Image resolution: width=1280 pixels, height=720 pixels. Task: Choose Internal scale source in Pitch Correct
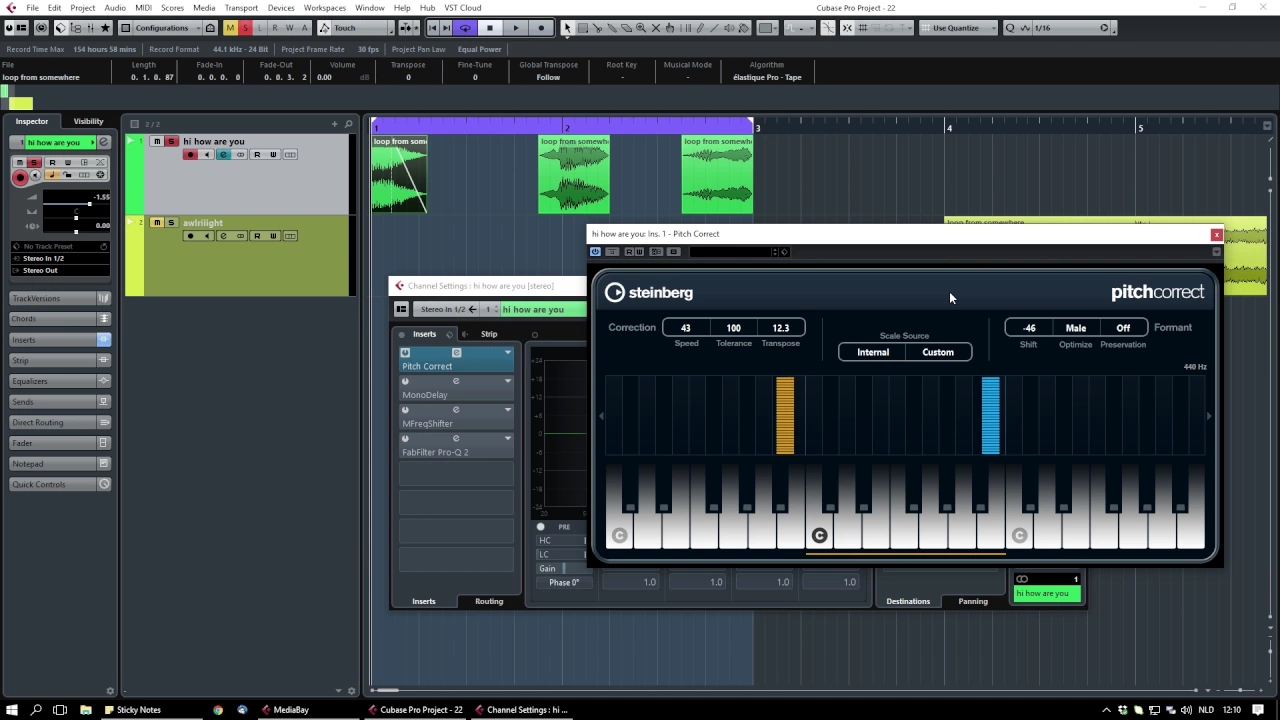click(x=873, y=352)
